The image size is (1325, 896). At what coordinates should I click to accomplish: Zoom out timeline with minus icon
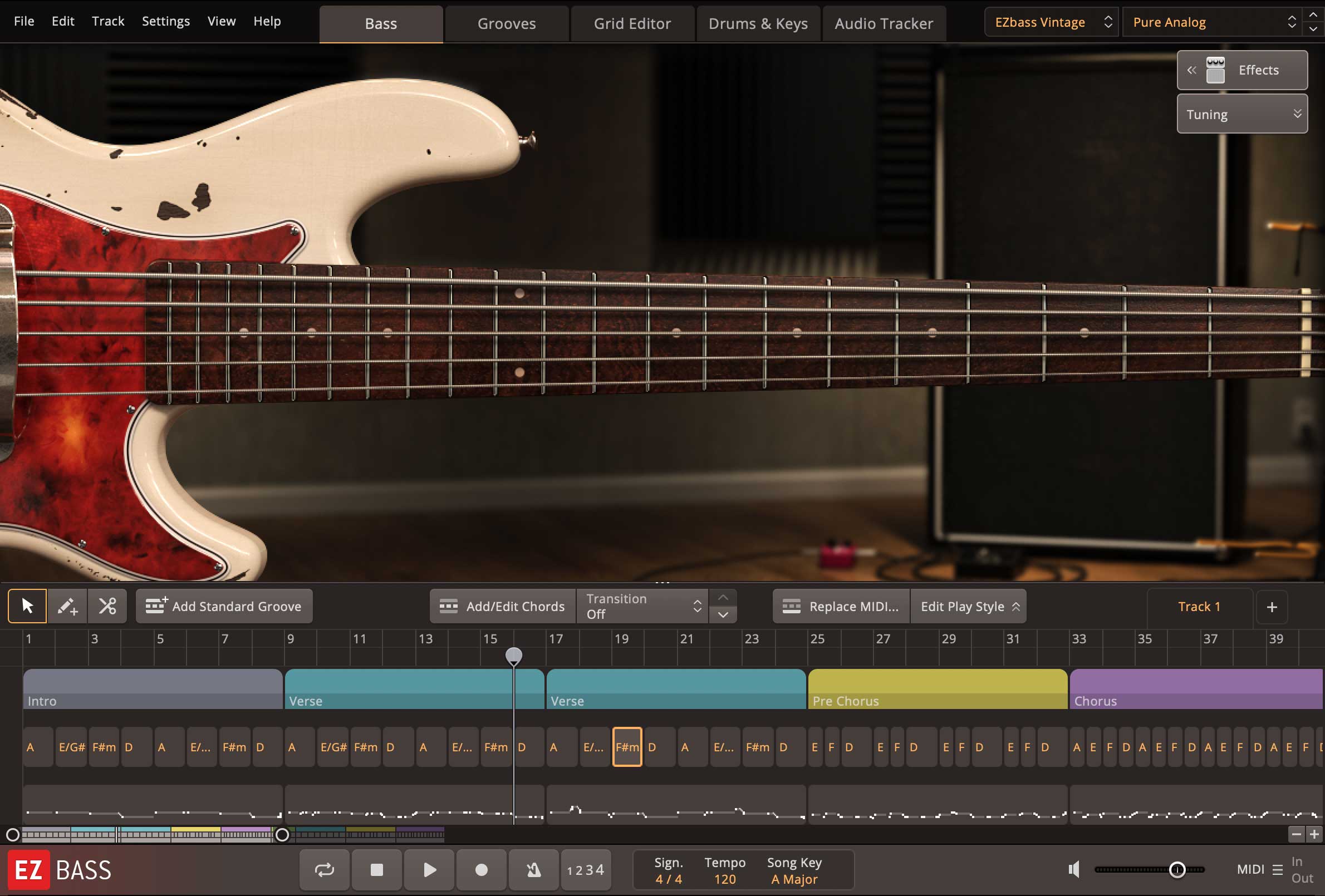[x=1296, y=834]
